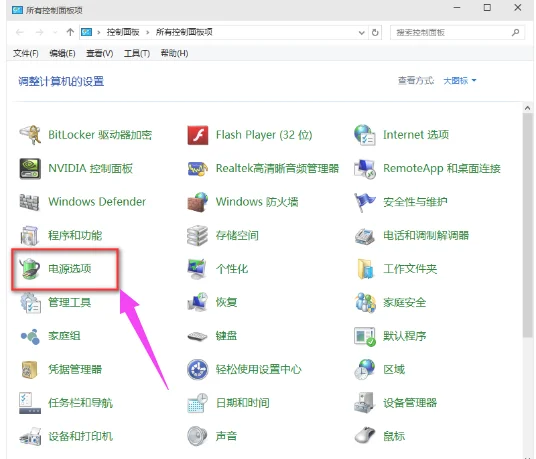The image size is (536, 459).
Task: Open the NVIDIA 控制面板 icon
Action: click(30, 168)
